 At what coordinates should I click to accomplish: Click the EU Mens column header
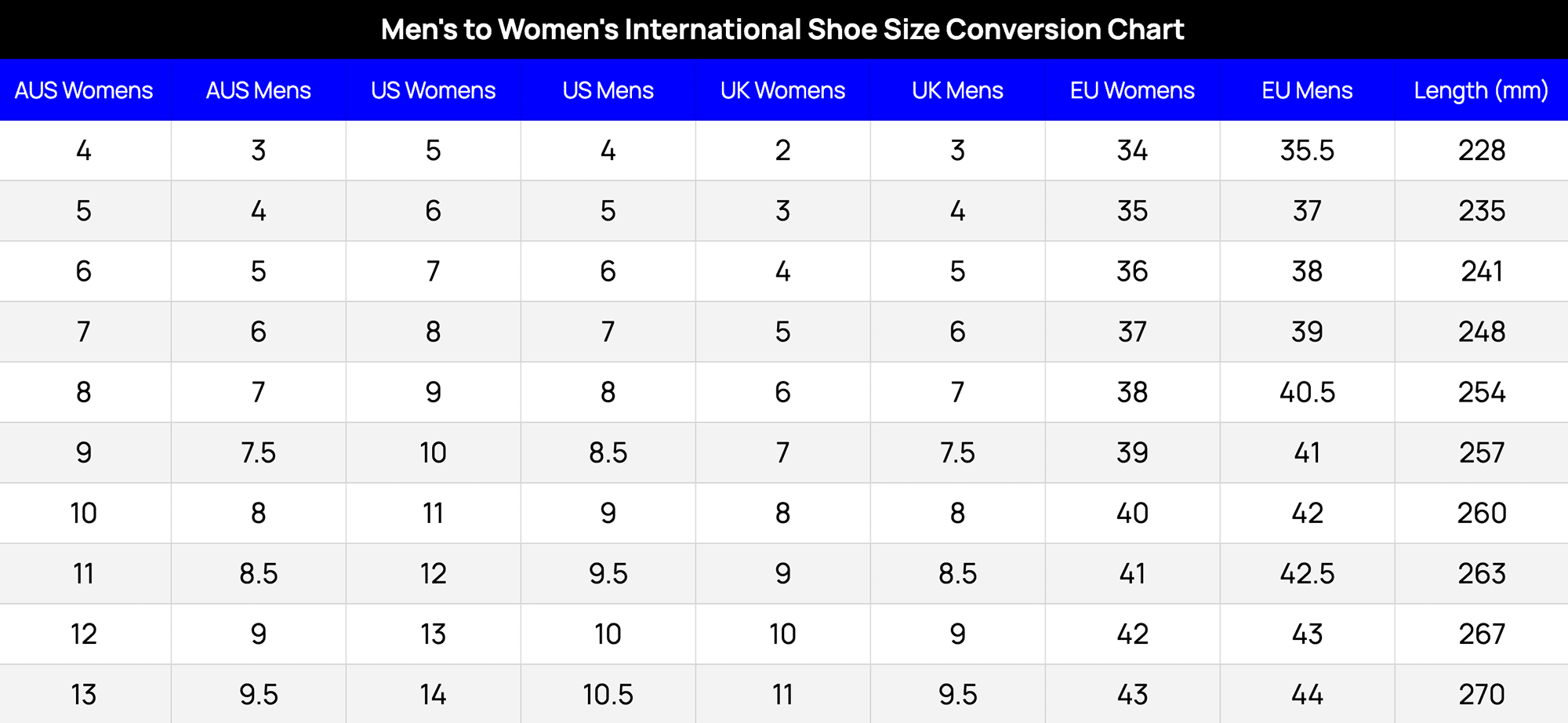click(1307, 90)
